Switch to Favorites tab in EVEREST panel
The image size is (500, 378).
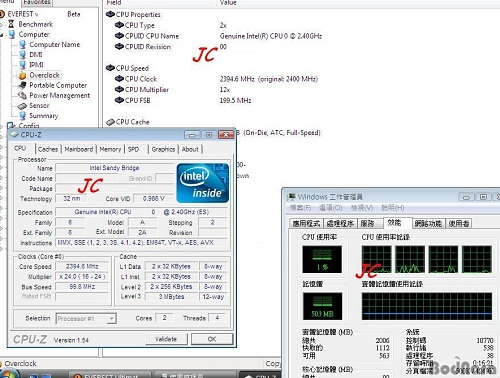pyautogui.click(x=37, y=3)
